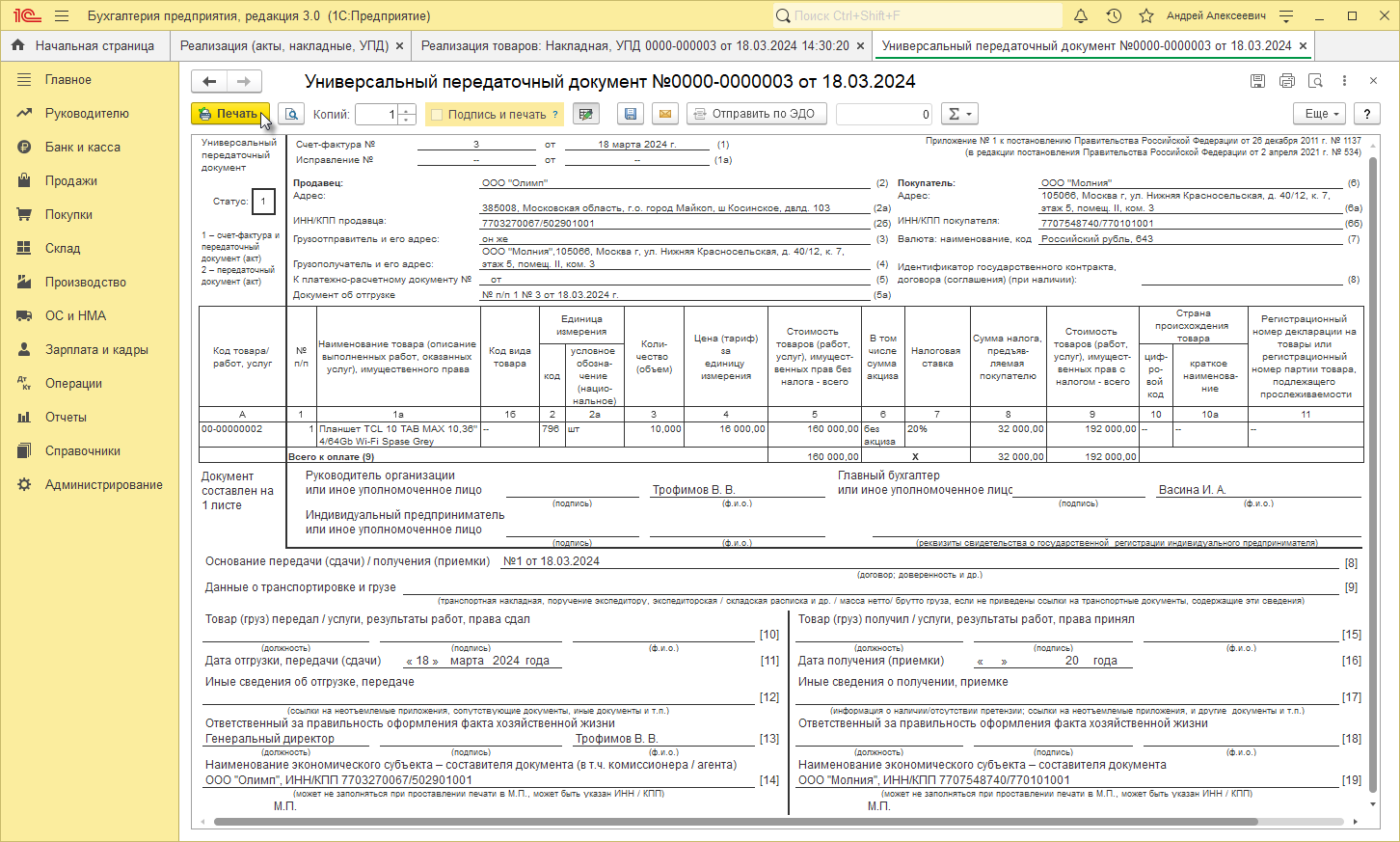Open the history clock icon

click(x=1114, y=16)
